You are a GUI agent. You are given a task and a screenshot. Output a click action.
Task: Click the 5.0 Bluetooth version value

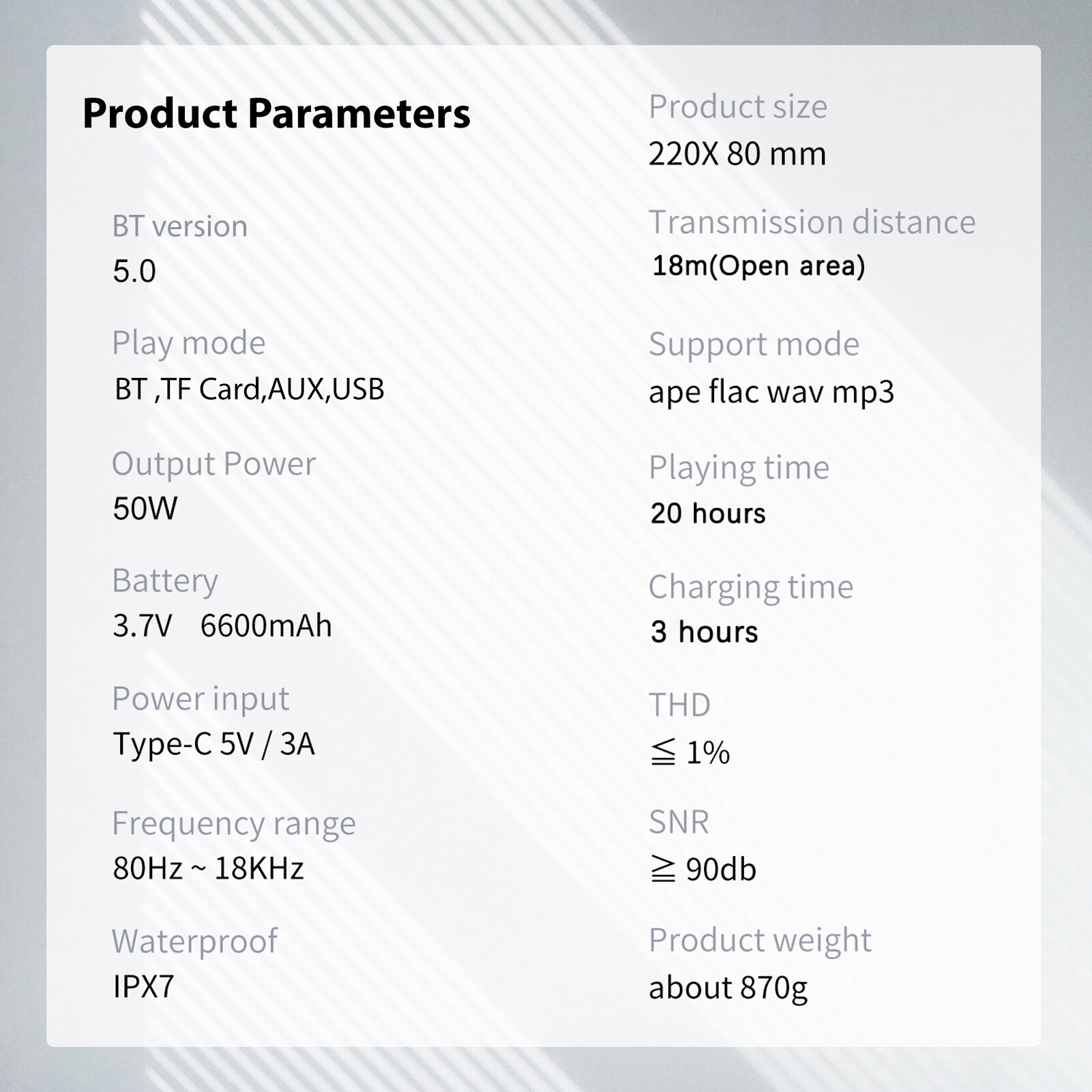(134, 271)
